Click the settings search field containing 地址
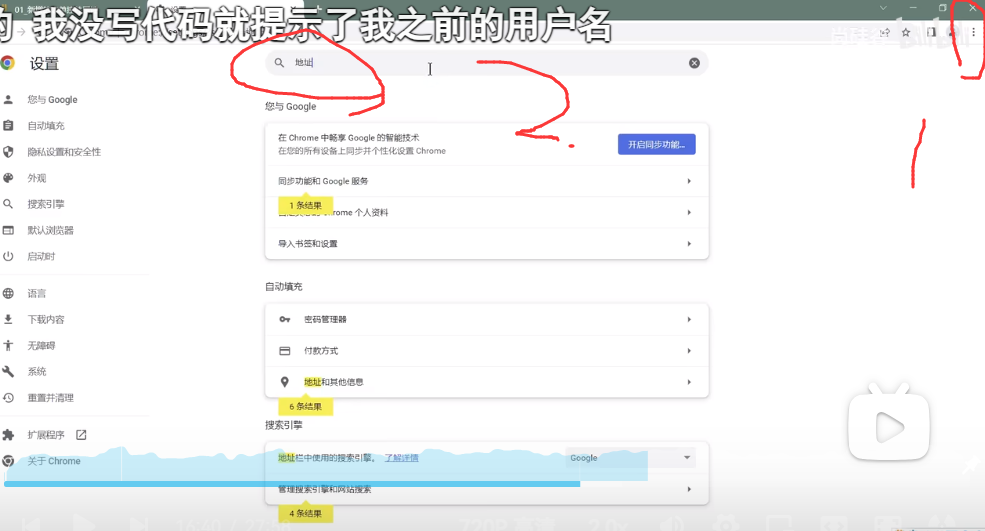Image resolution: width=985 pixels, height=531 pixels. pos(487,63)
